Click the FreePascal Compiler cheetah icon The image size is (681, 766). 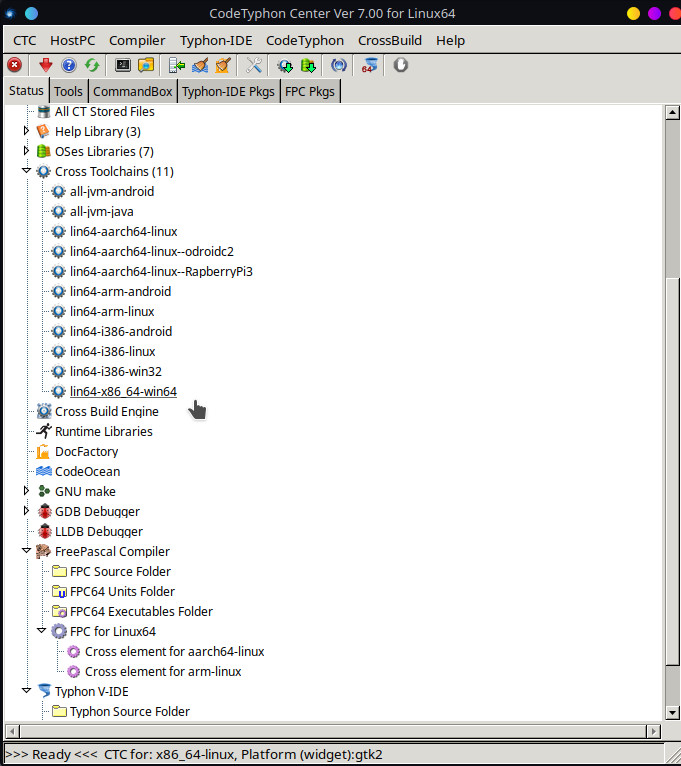[43, 551]
